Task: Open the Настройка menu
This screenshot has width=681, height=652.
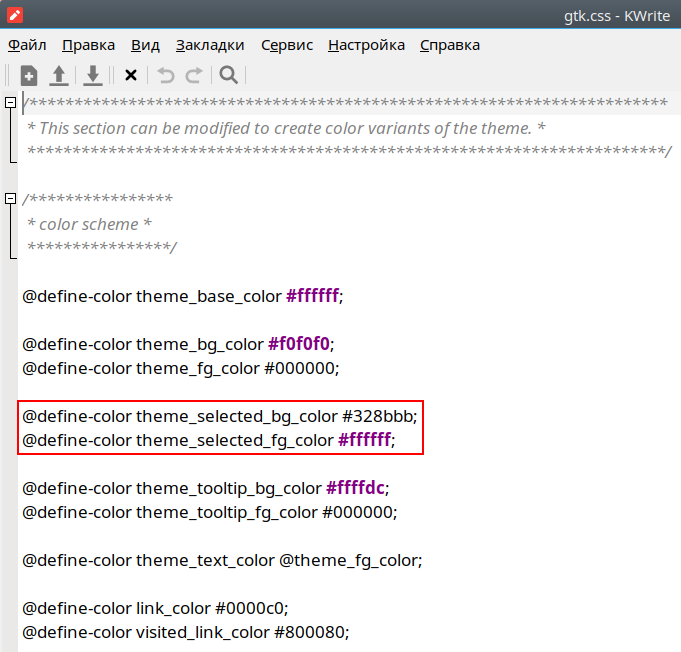Action: (367, 45)
